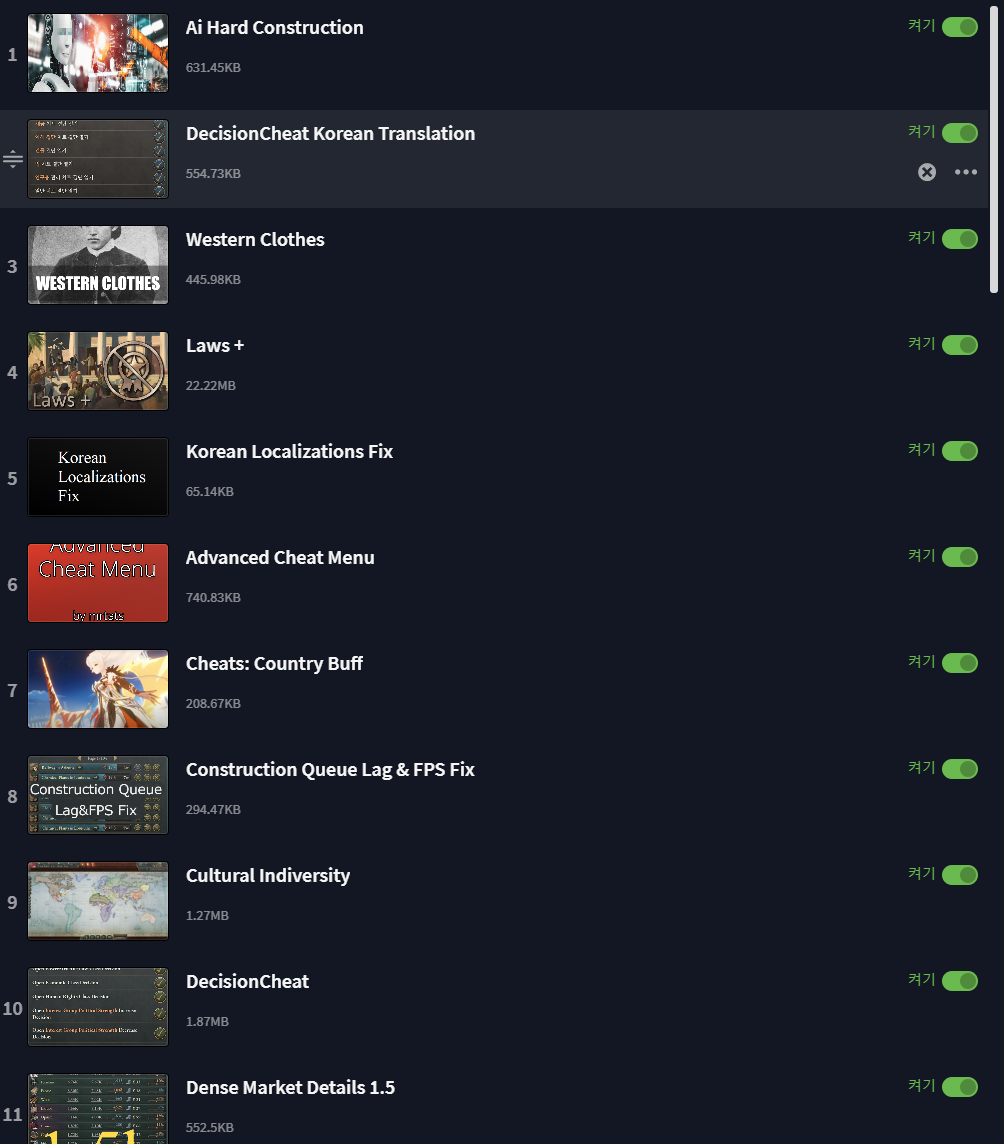Open Ai Hard Construction thumbnail
1004x1144 pixels.
coord(98,53)
